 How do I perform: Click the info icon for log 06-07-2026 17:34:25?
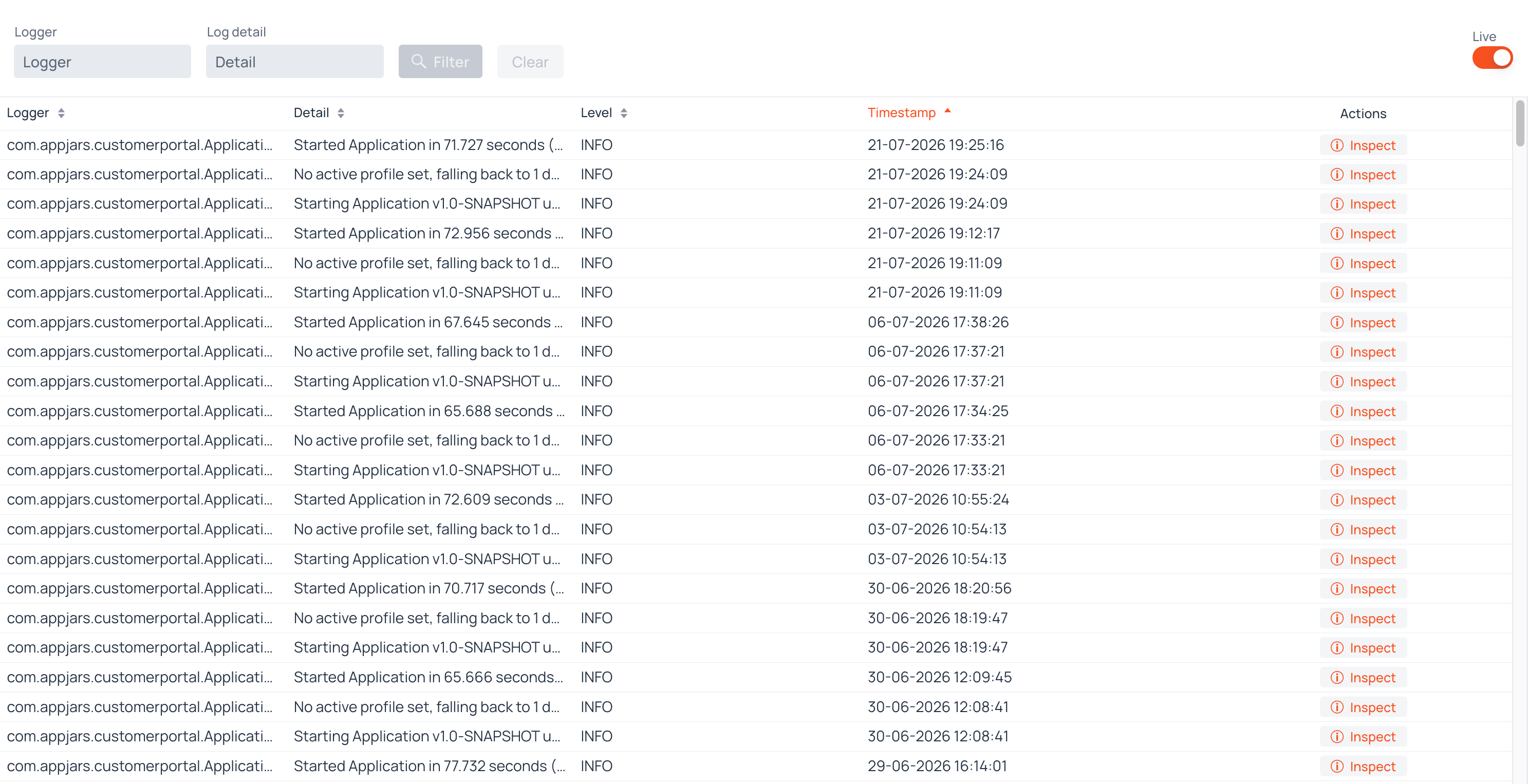coord(1337,412)
